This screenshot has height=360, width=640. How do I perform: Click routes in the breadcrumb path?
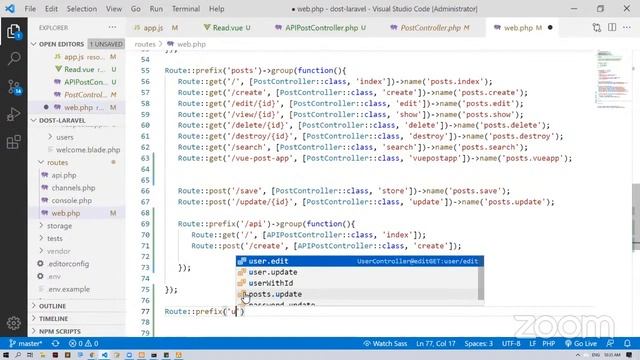pyautogui.click(x=145, y=44)
